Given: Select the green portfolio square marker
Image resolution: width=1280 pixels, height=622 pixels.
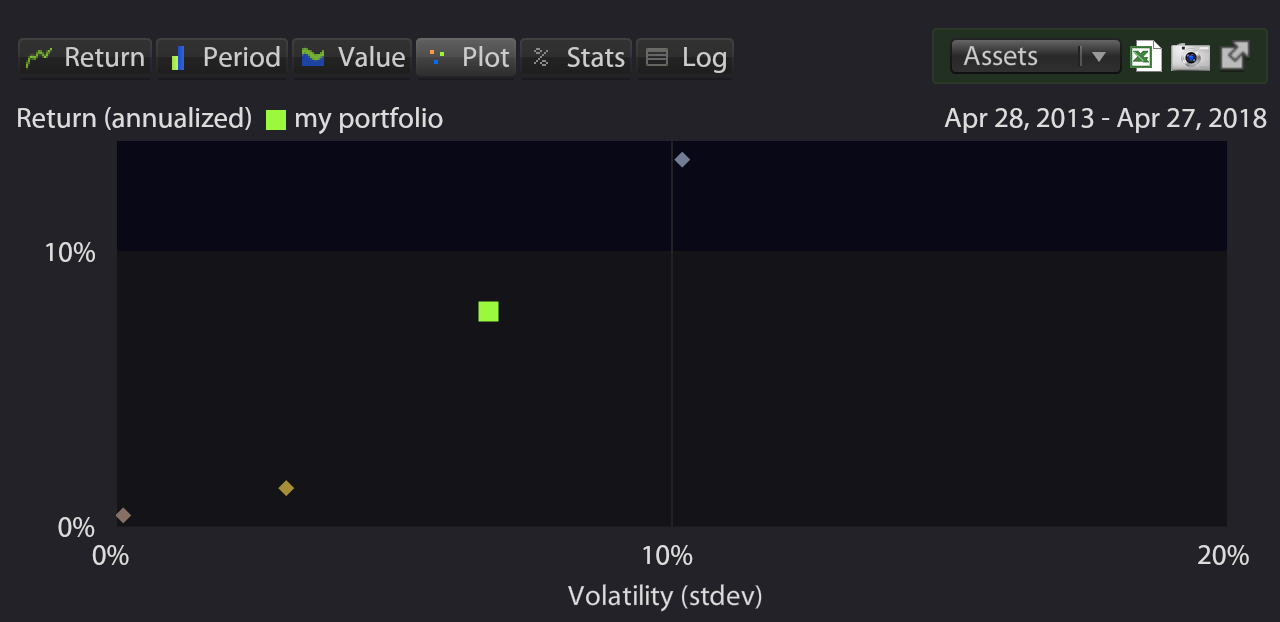Looking at the screenshot, I should (x=488, y=312).
